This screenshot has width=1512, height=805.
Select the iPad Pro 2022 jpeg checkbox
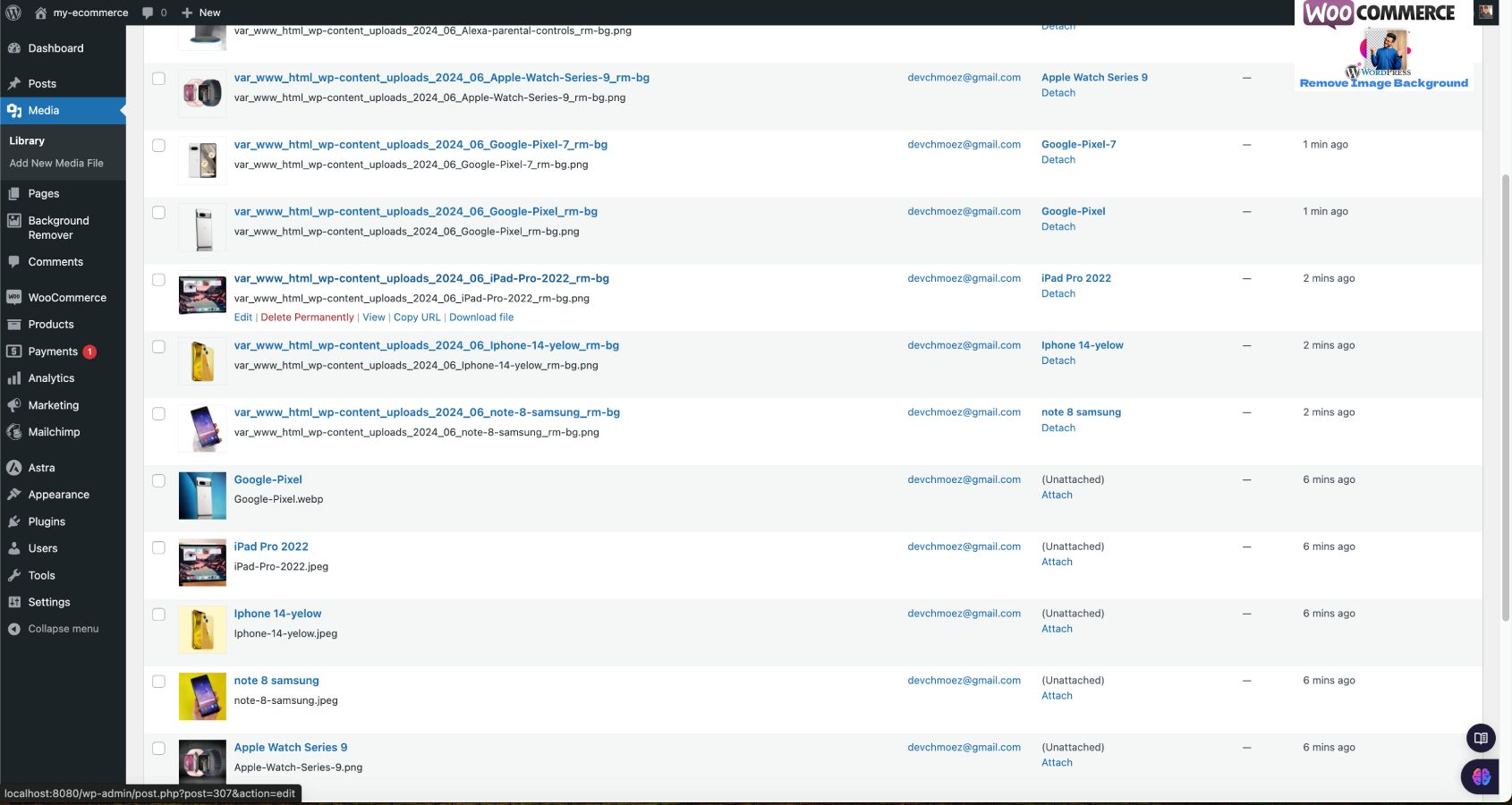click(158, 547)
